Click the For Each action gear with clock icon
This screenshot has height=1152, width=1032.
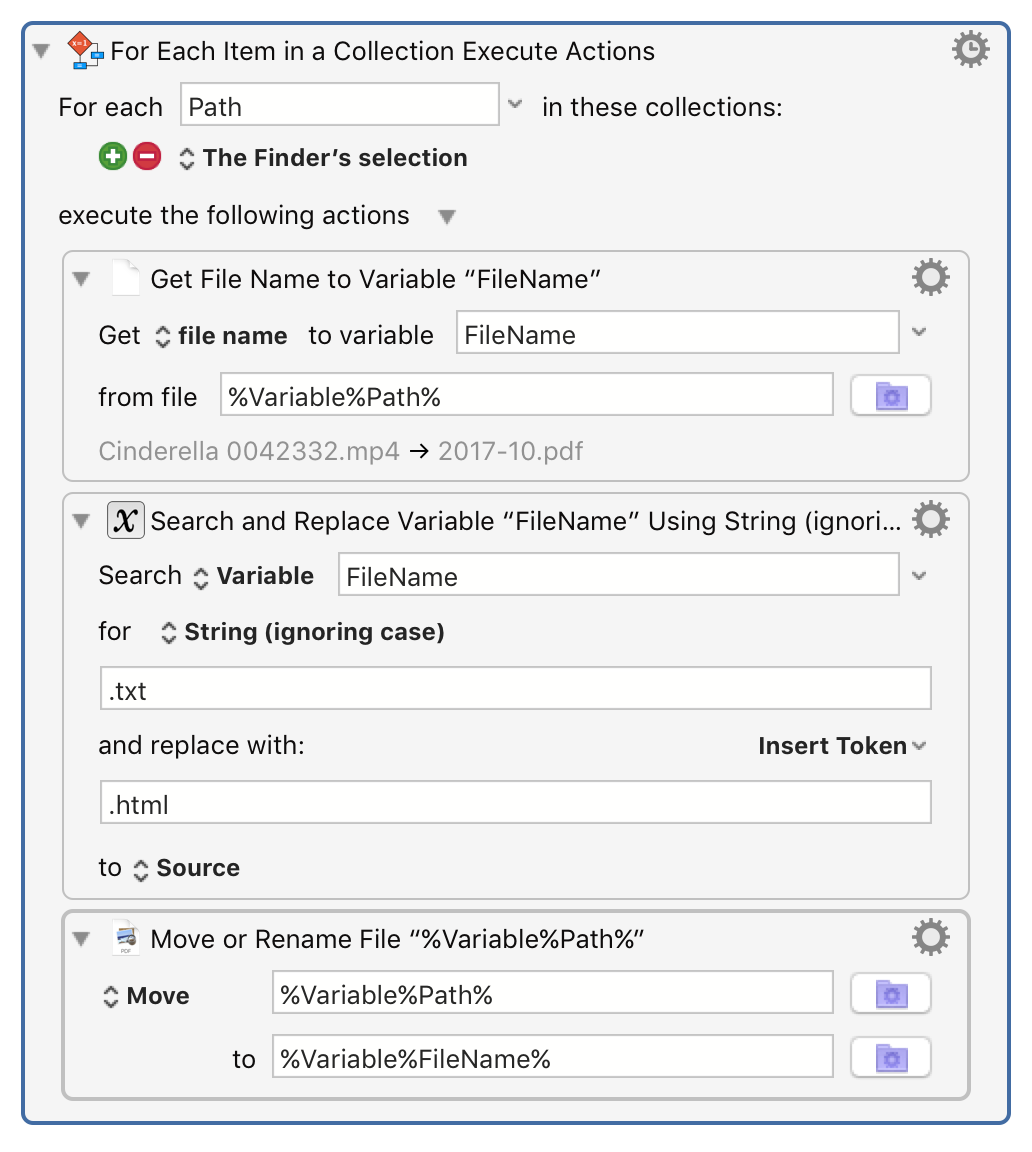[970, 50]
